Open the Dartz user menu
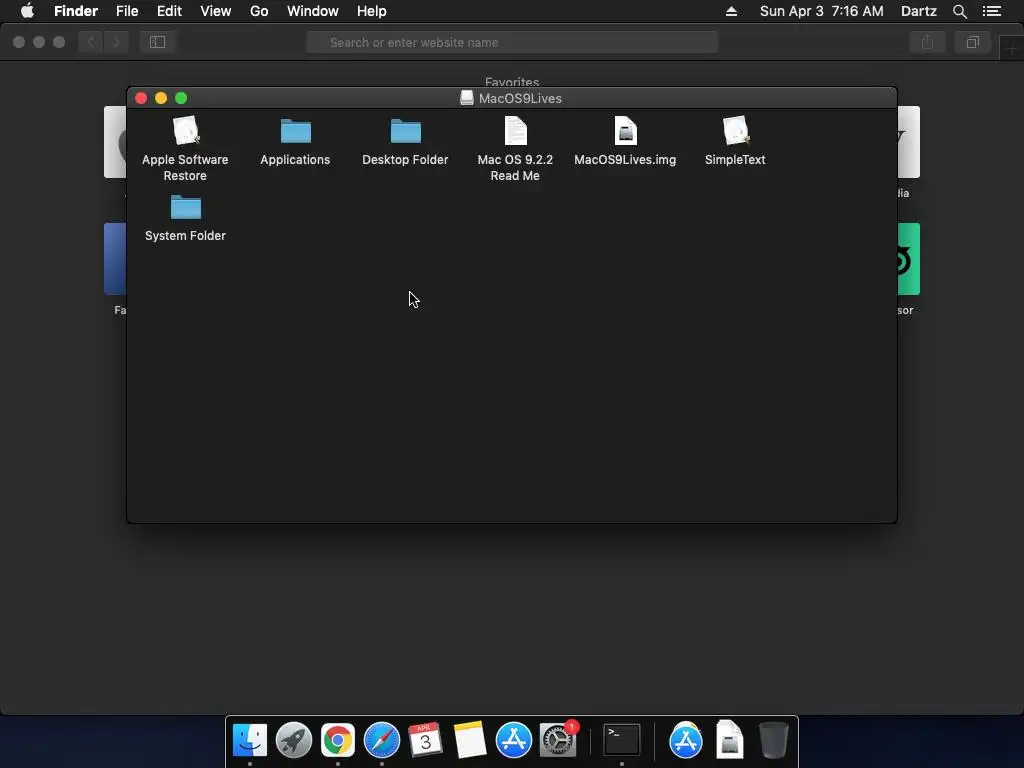This screenshot has width=1024, height=768. tap(919, 11)
